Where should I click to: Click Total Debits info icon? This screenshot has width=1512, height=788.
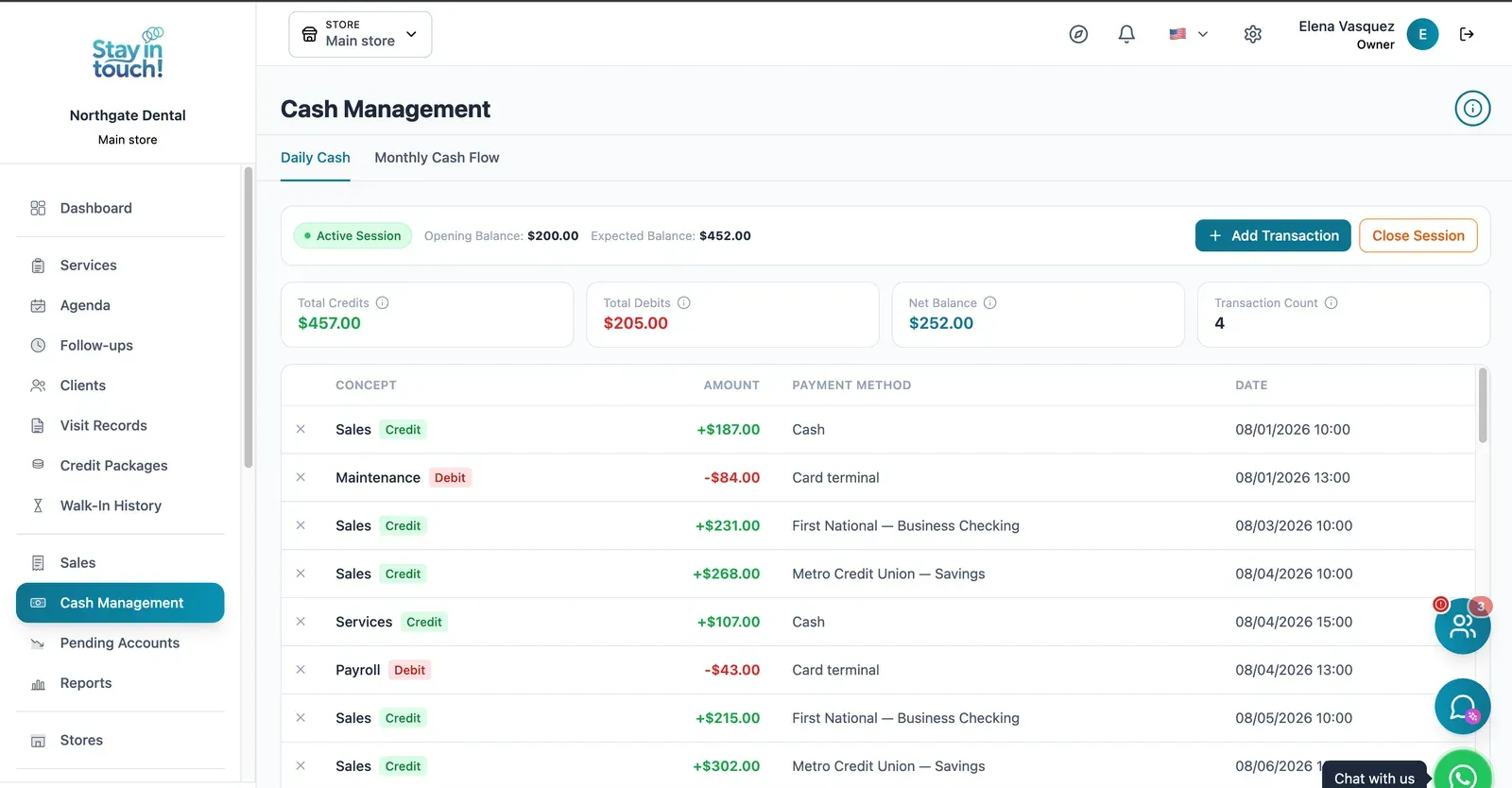tap(684, 303)
